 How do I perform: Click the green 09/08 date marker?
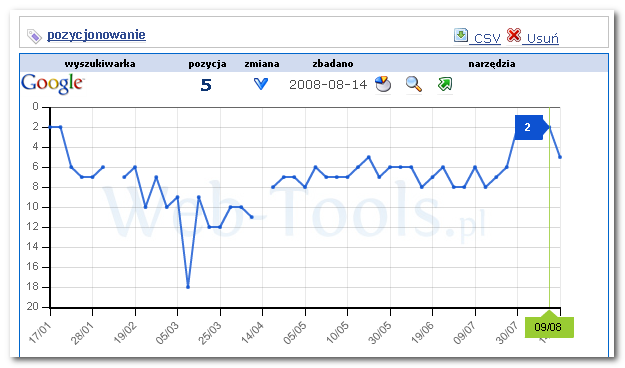(549, 327)
